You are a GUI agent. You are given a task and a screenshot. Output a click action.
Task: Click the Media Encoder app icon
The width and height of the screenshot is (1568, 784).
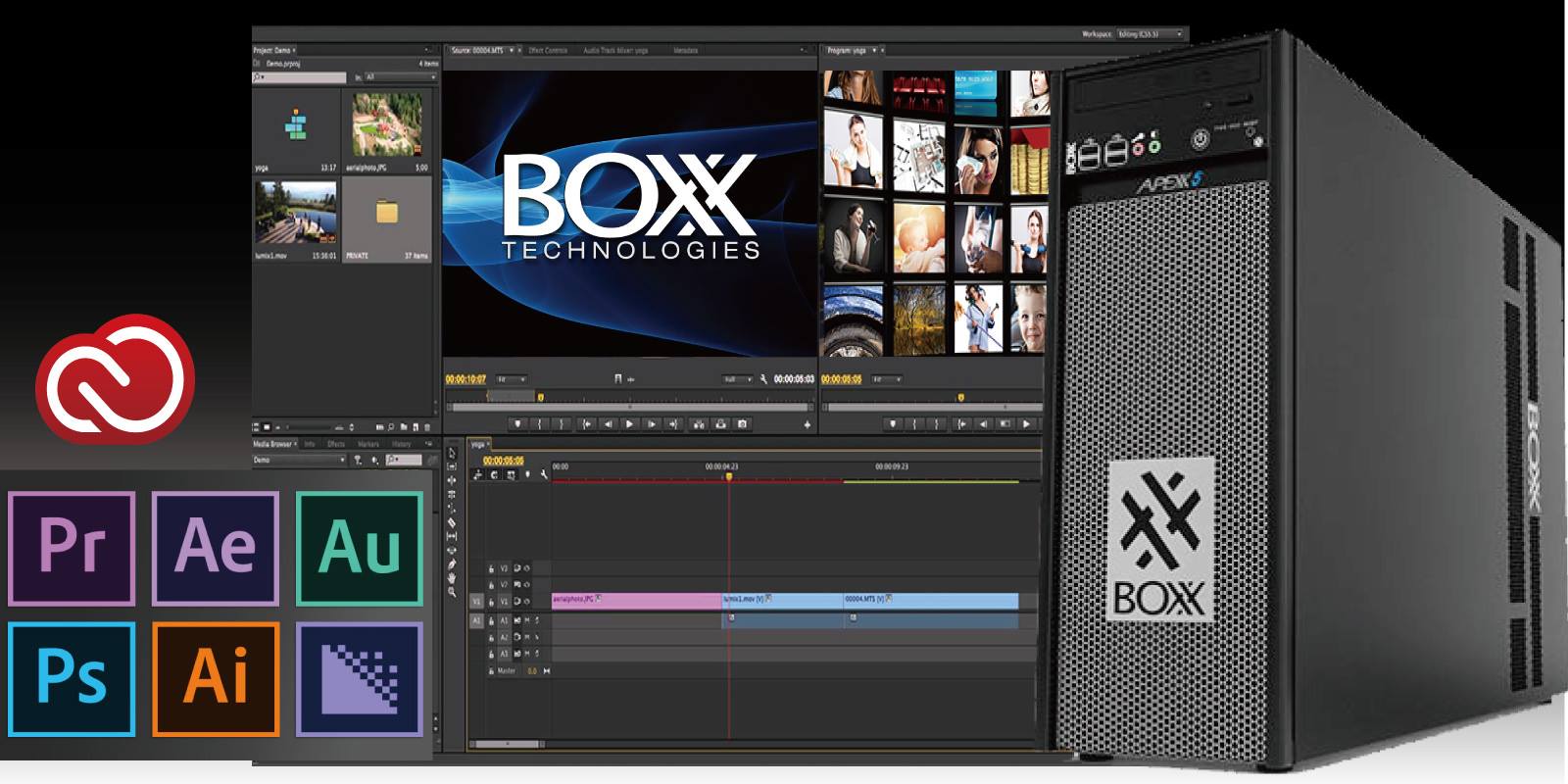(360, 678)
